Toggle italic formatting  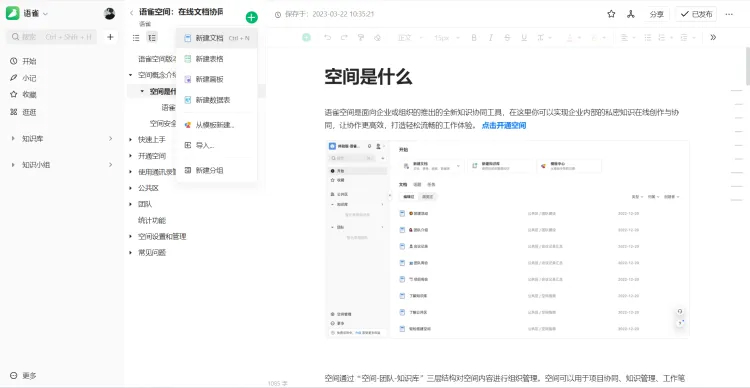click(490, 37)
